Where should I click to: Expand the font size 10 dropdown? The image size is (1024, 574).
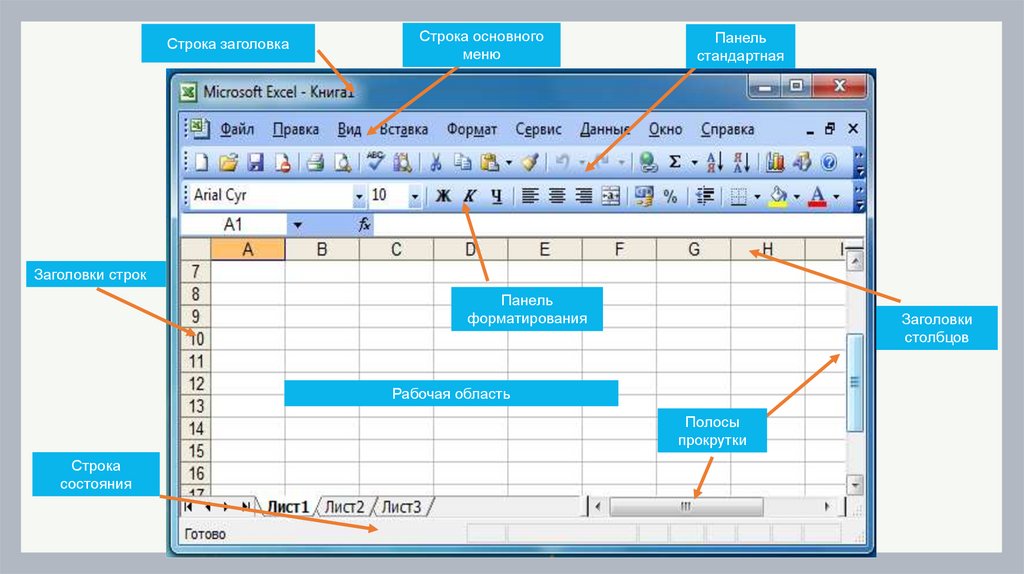pos(415,197)
